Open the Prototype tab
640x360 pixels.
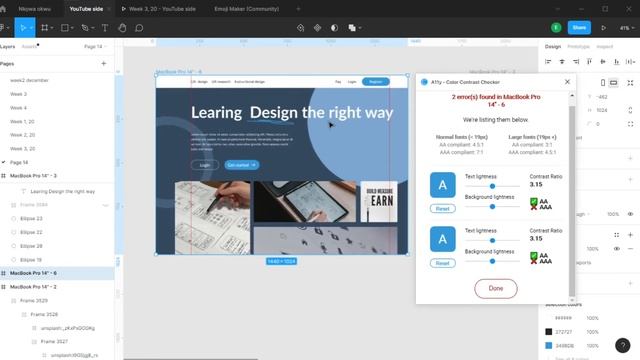pyautogui.click(x=578, y=47)
